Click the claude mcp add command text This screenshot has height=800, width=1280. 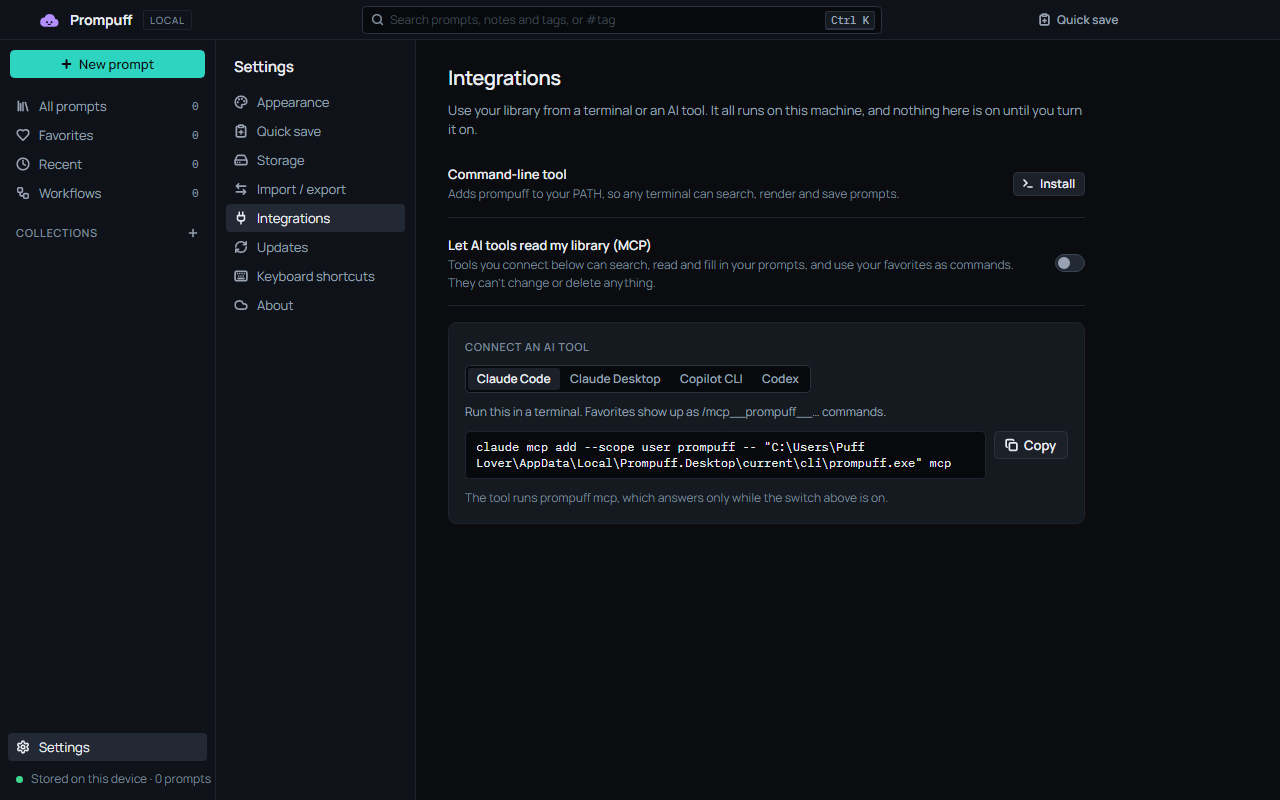tap(725, 455)
